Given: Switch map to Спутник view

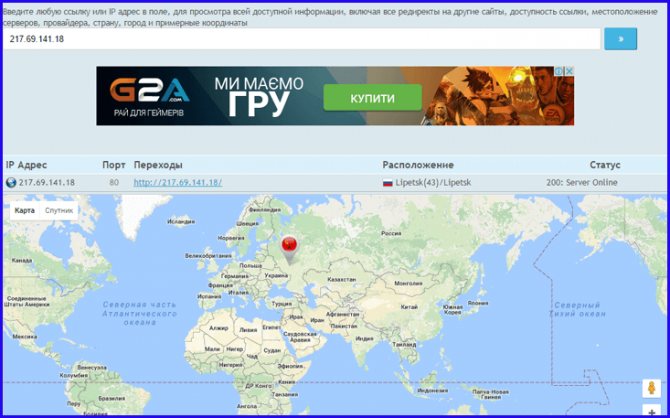Looking at the screenshot, I should point(59,210).
